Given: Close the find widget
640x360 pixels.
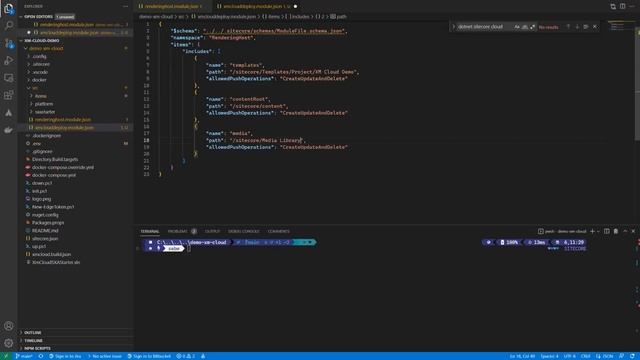Looking at the screenshot, I should click(x=595, y=27).
